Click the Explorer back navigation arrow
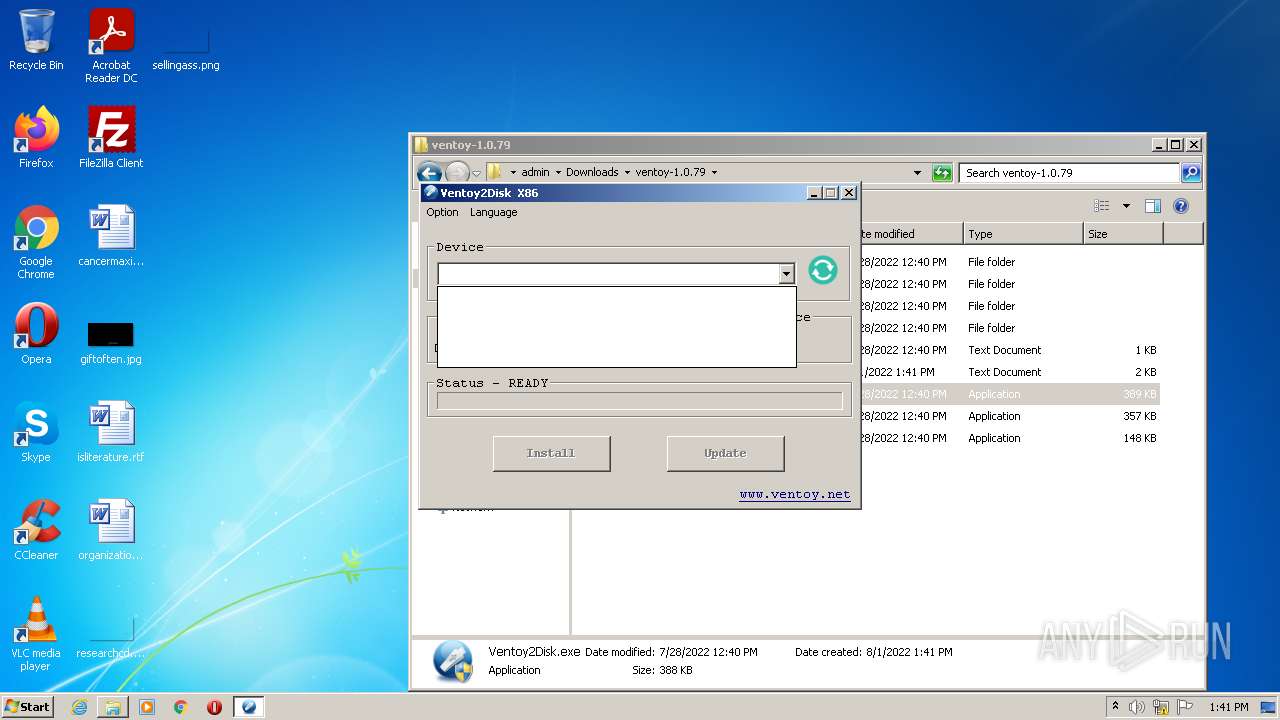 click(430, 173)
